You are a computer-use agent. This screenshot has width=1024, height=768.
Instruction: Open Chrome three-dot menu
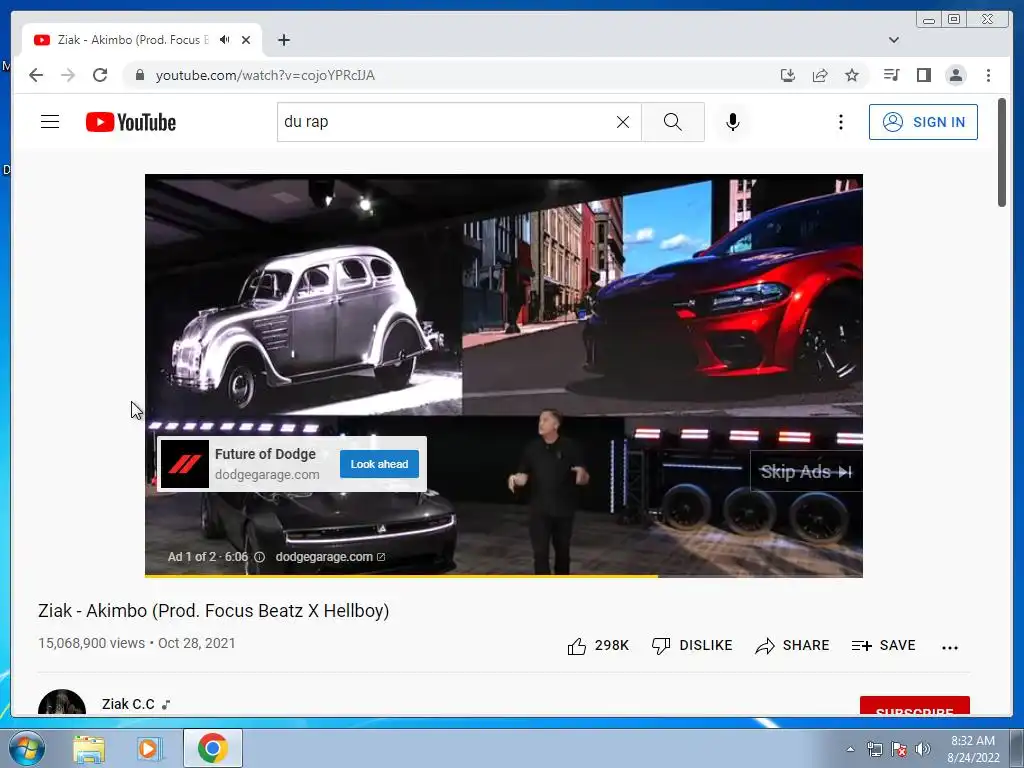tap(988, 75)
